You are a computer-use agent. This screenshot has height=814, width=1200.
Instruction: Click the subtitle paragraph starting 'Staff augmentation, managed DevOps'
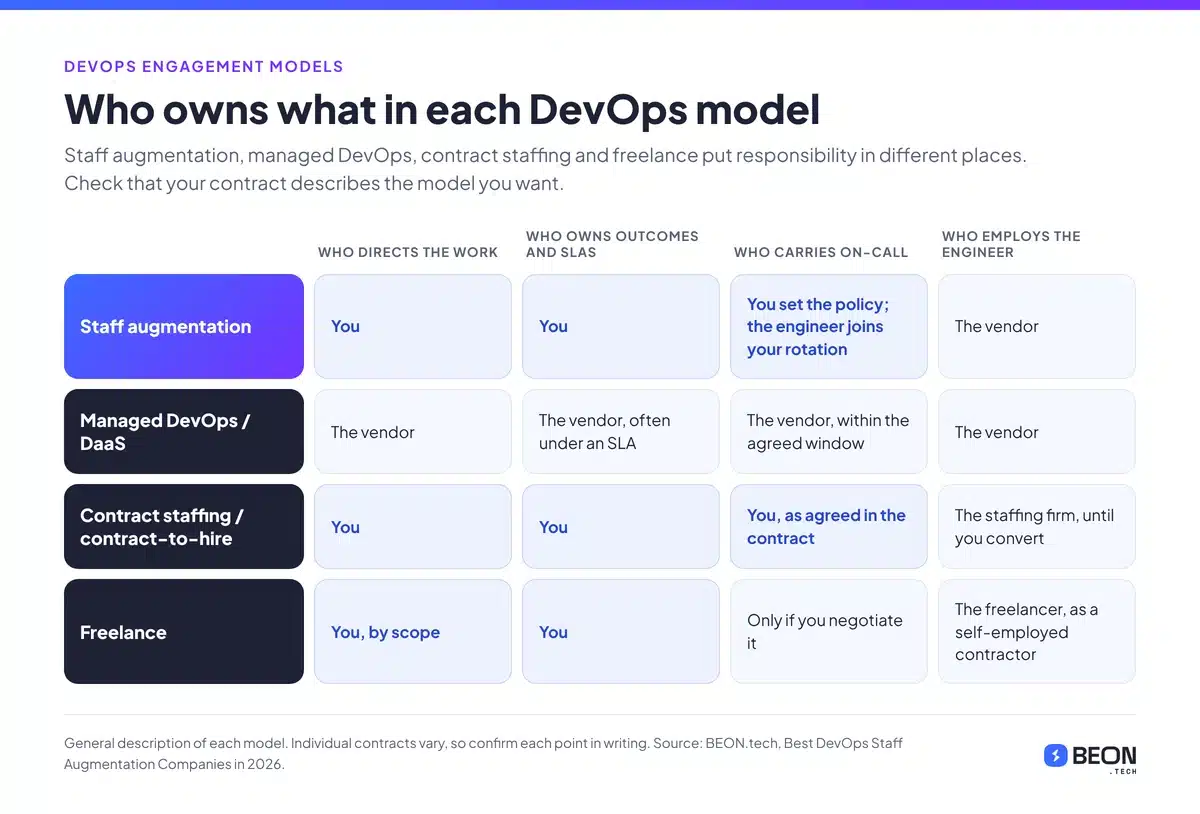click(x=546, y=170)
